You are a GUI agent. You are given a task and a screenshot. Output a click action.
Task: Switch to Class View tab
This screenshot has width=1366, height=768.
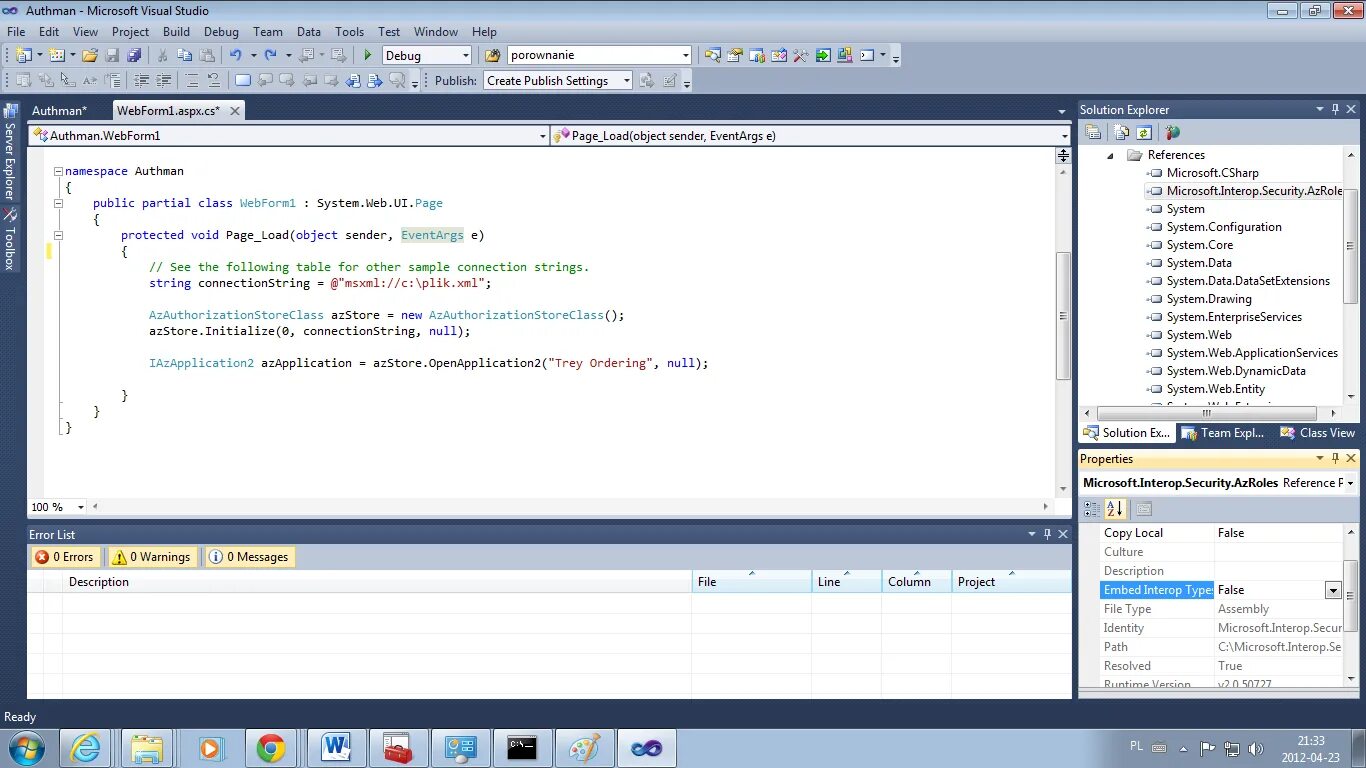coord(1318,433)
